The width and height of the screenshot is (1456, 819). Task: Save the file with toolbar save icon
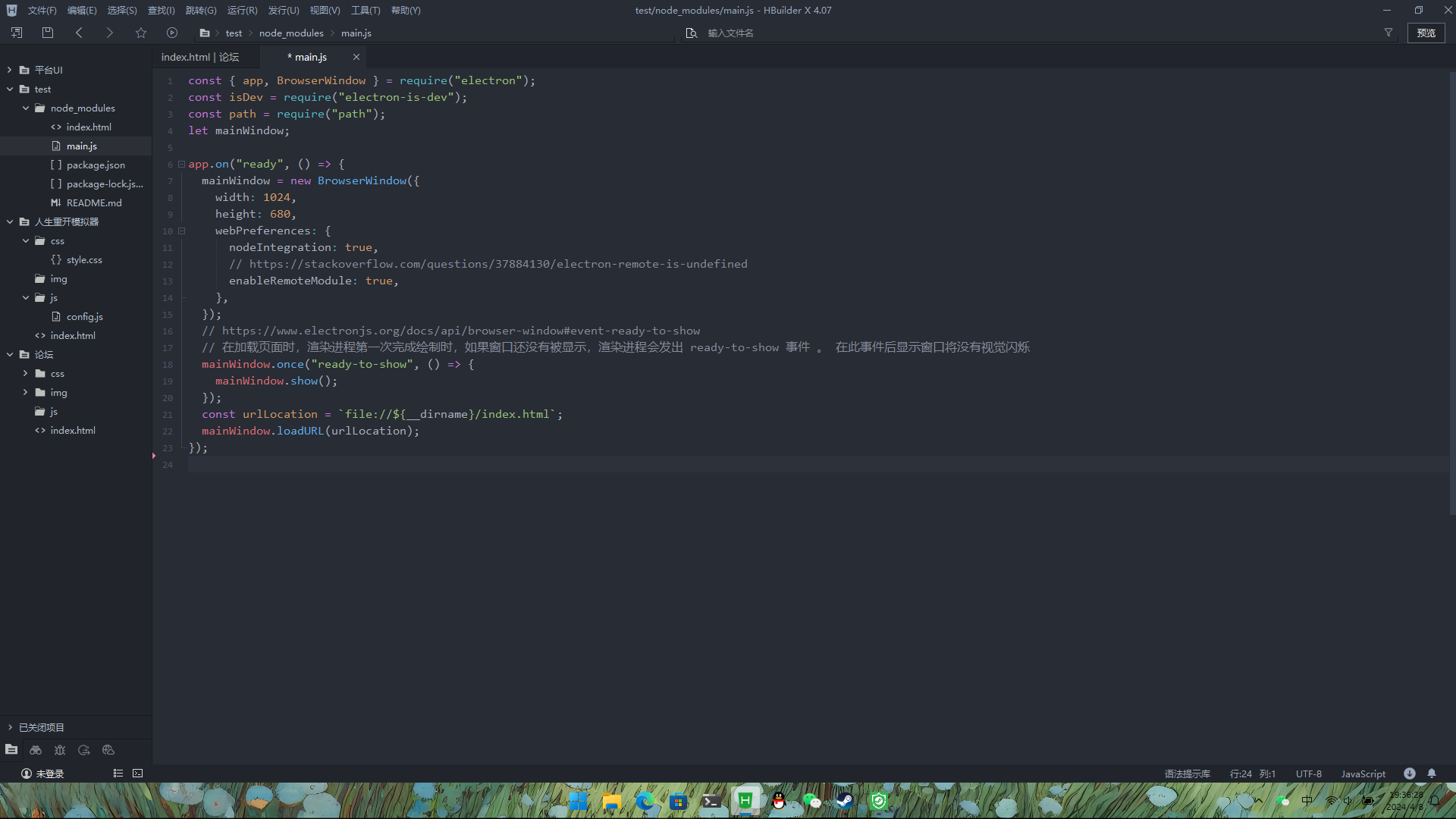[48, 33]
